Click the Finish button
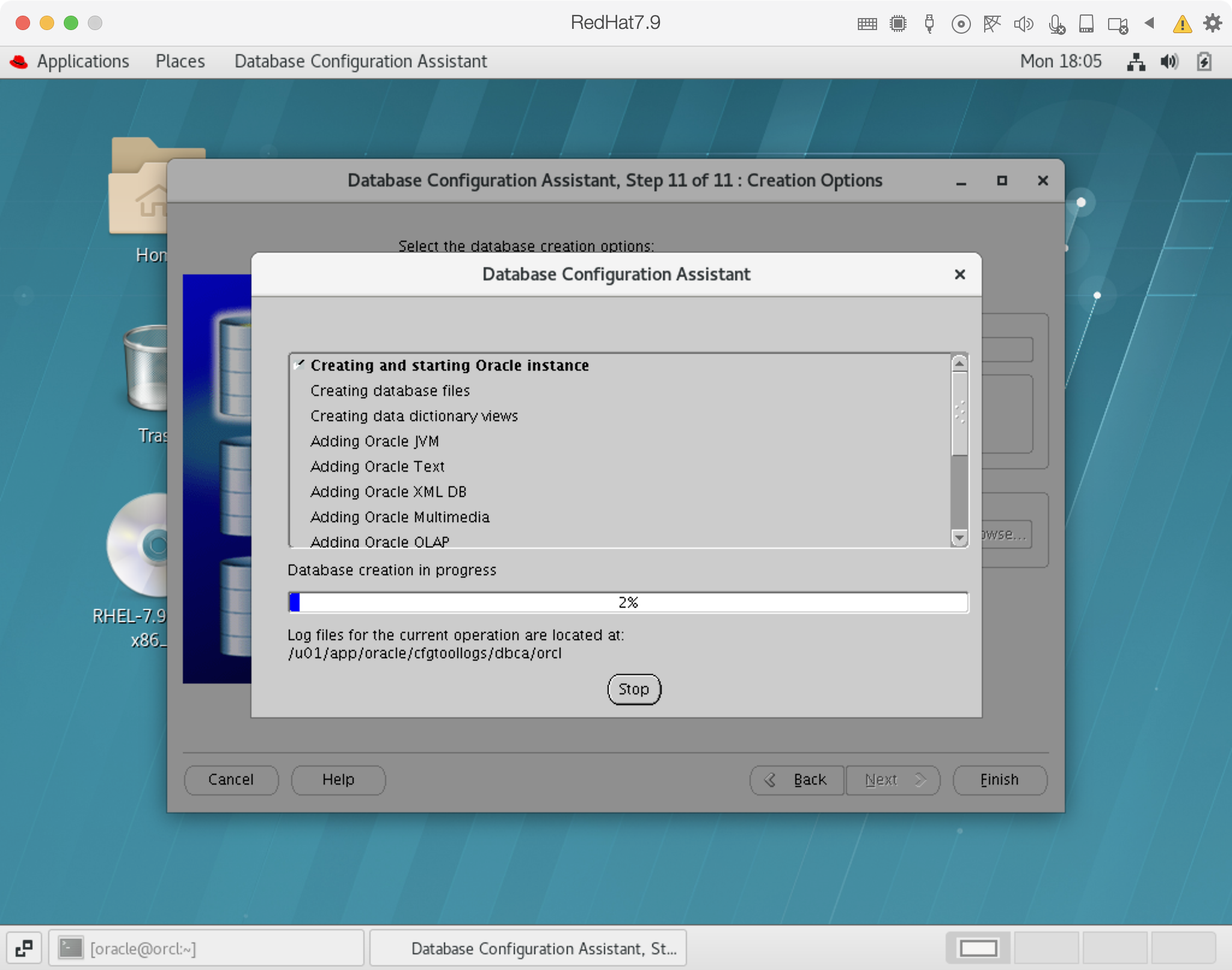The image size is (1232, 970). (x=999, y=780)
